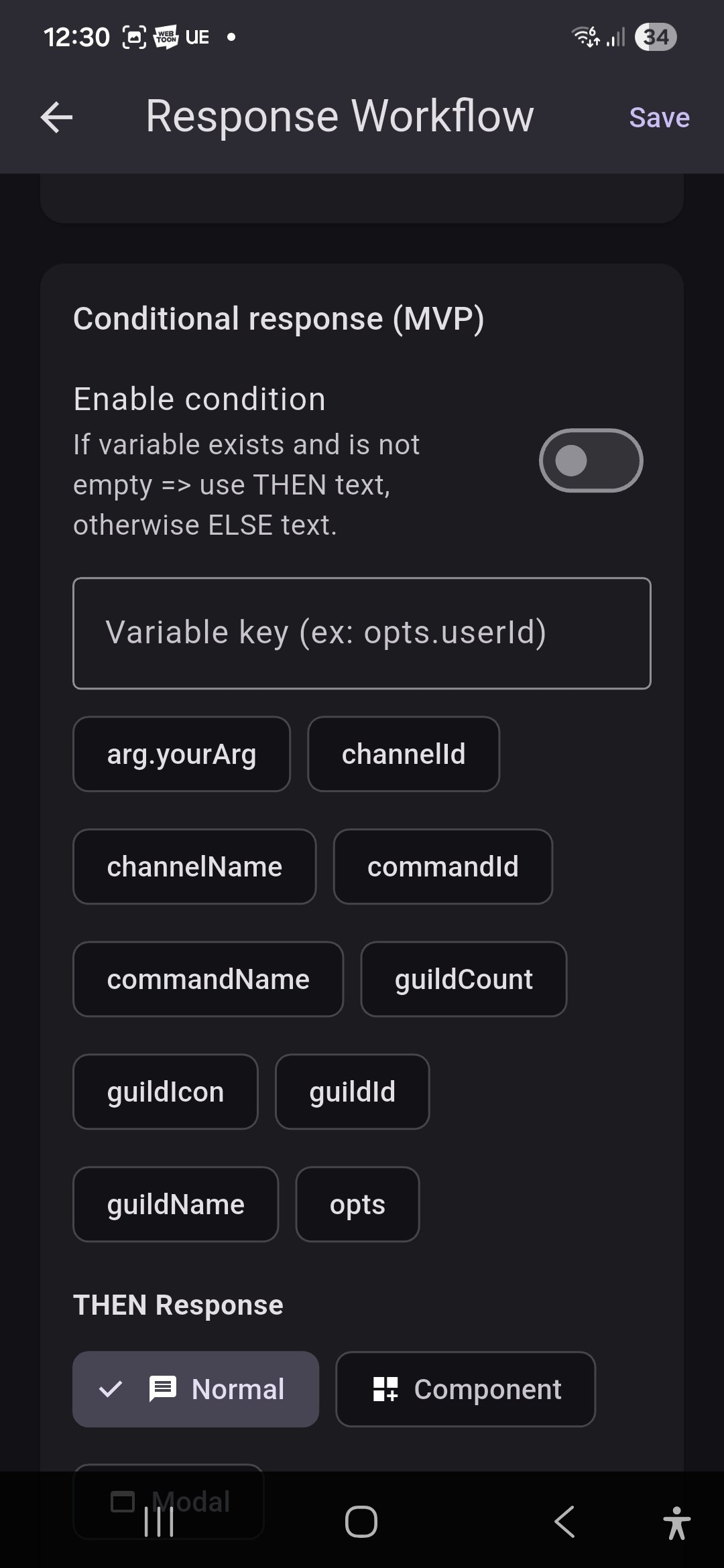Tap the navigation back chevron
This screenshot has height=1568, width=724.
(563, 1521)
